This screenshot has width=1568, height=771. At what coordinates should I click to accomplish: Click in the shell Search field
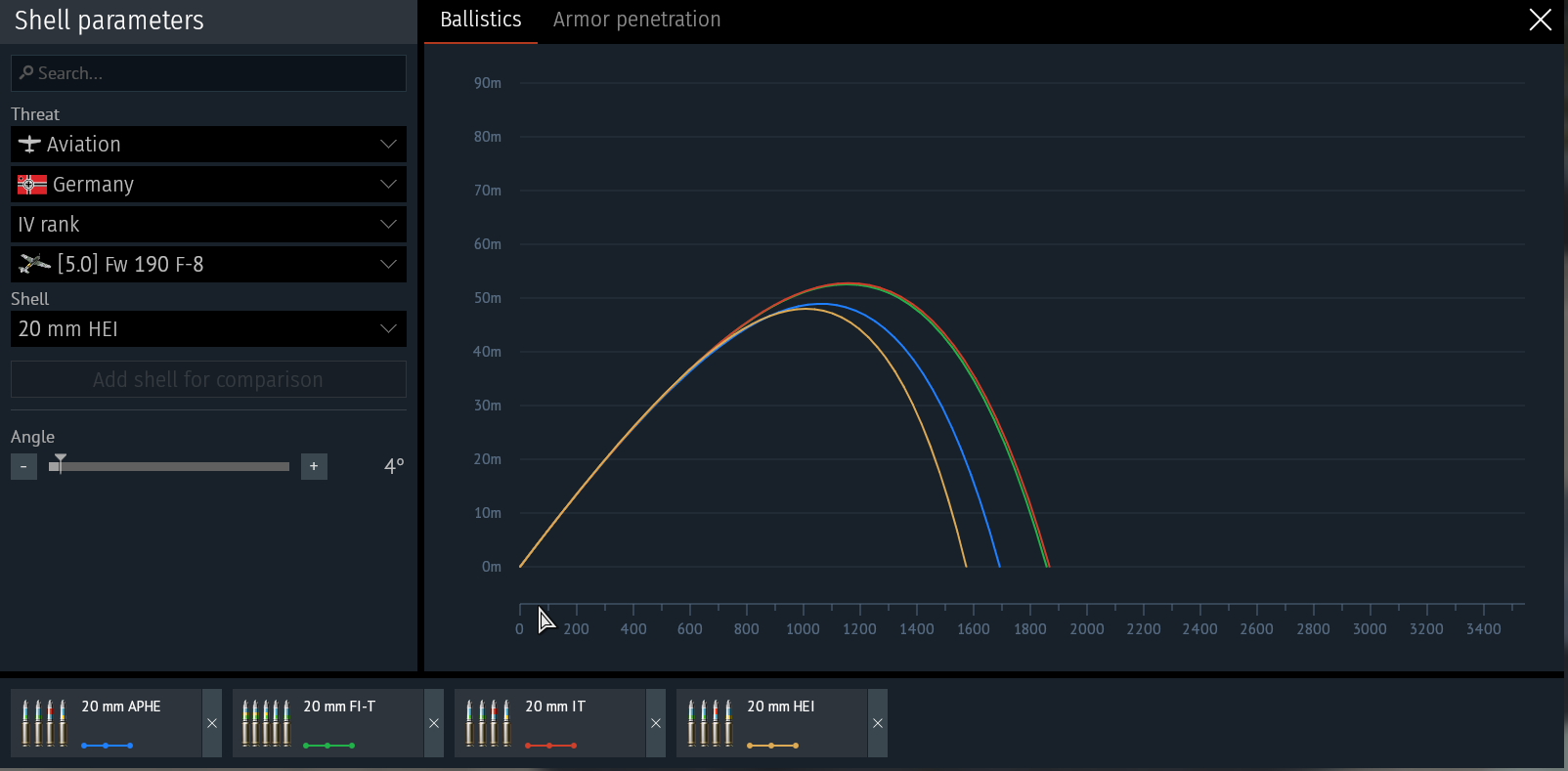point(208,73)
